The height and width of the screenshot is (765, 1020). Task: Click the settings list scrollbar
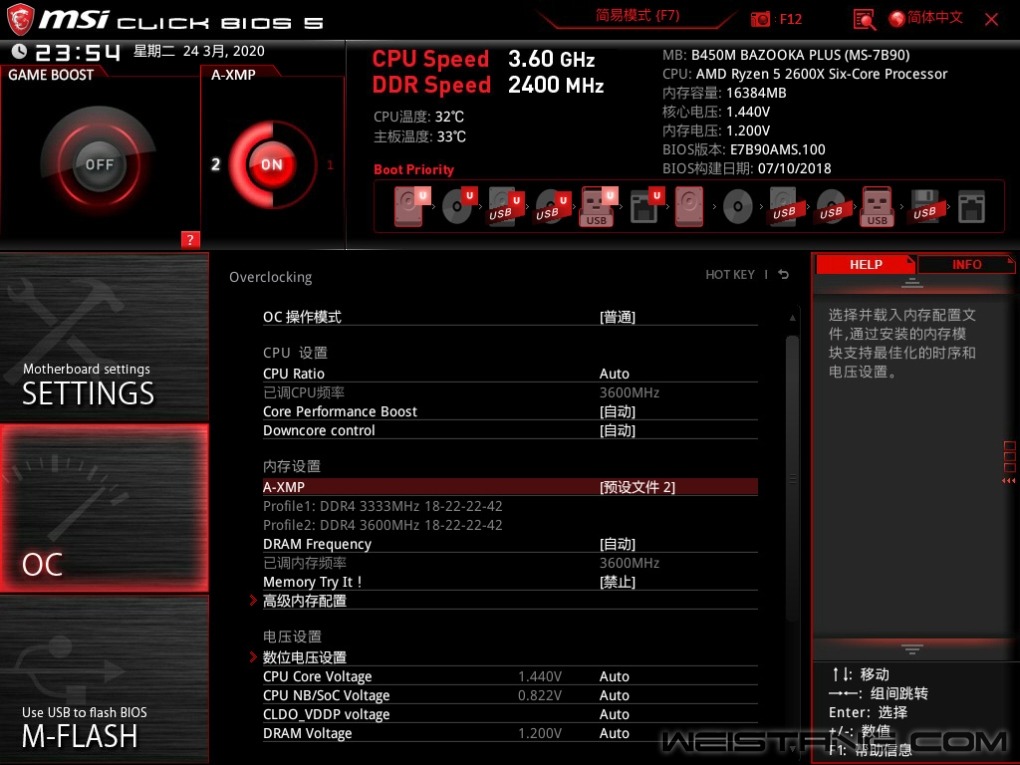792,477
